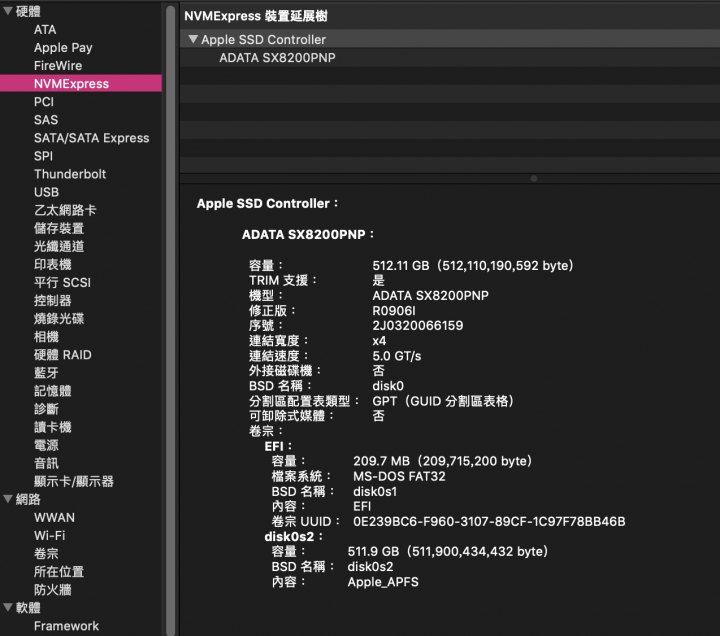720x636 pixels.
Task: Select 電源 in the sidebar
Action: (46, 445)
